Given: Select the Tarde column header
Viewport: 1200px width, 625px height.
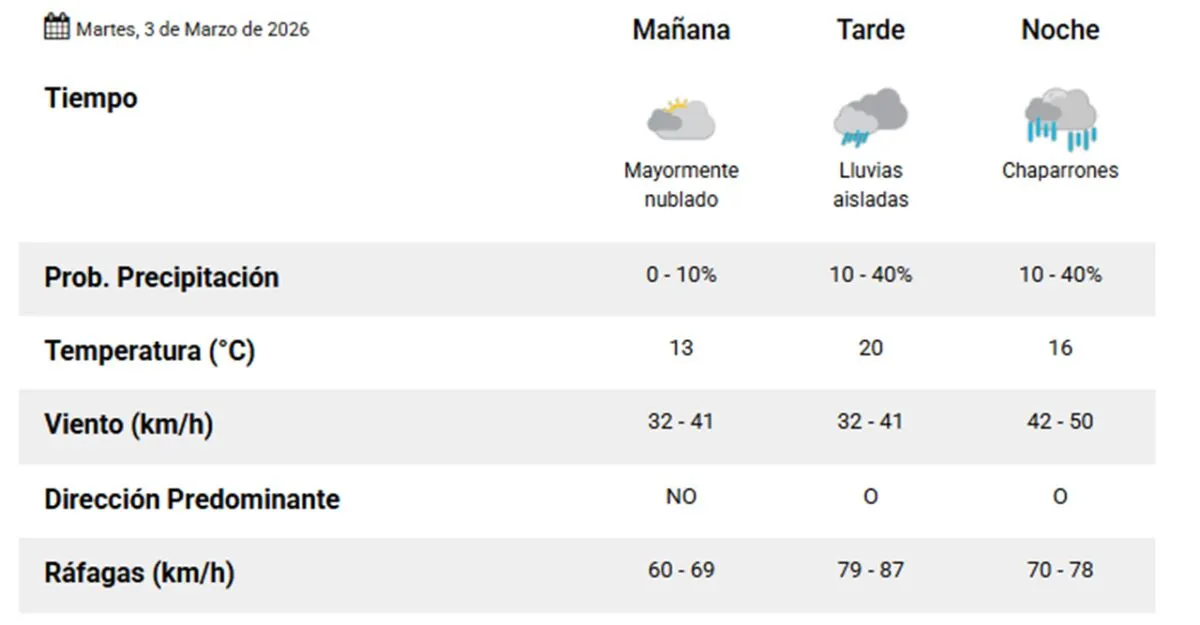Looking at the screenshot, I should click(x=870, y=30).
